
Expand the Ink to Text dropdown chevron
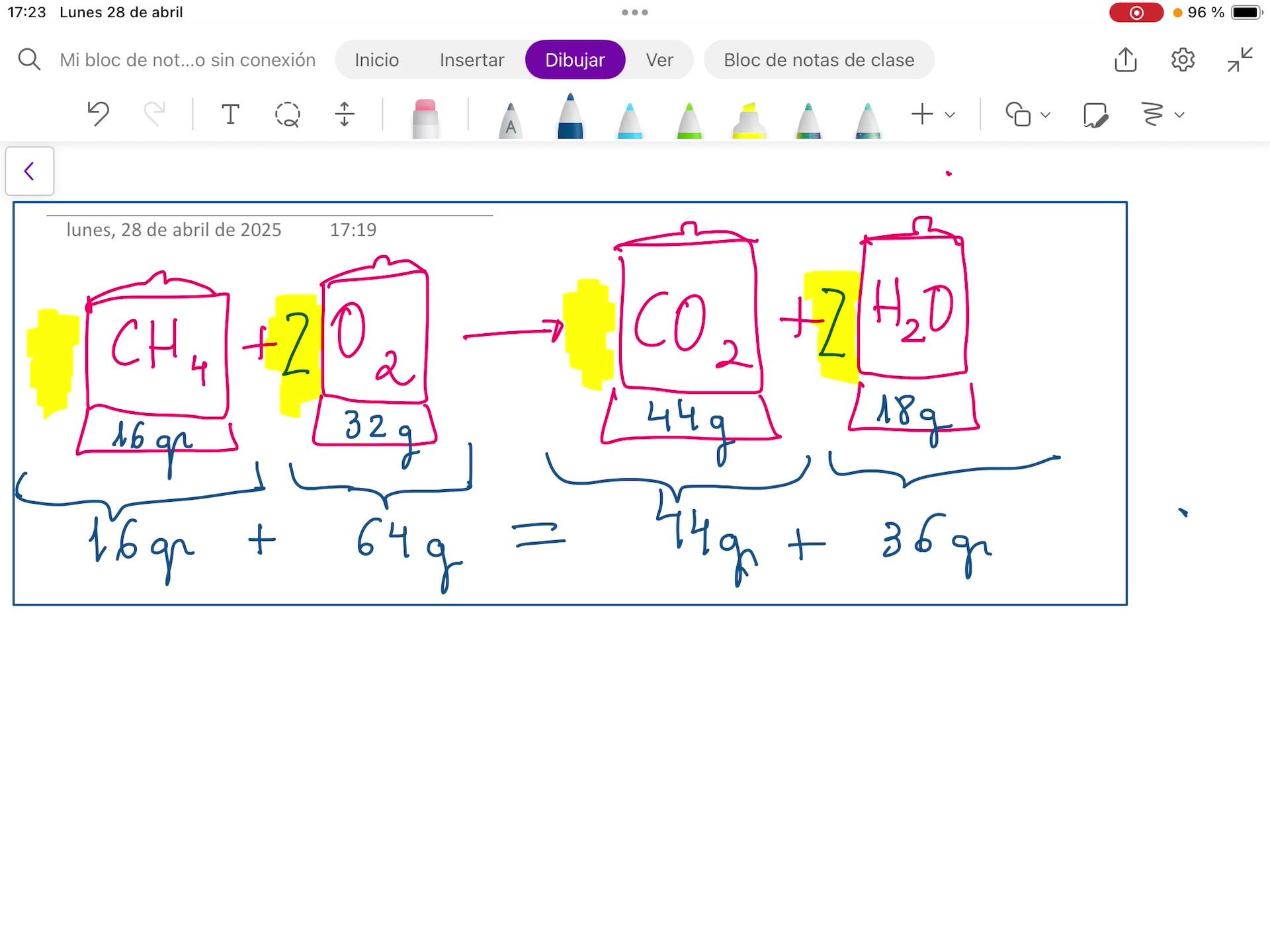coord(1179,115)
